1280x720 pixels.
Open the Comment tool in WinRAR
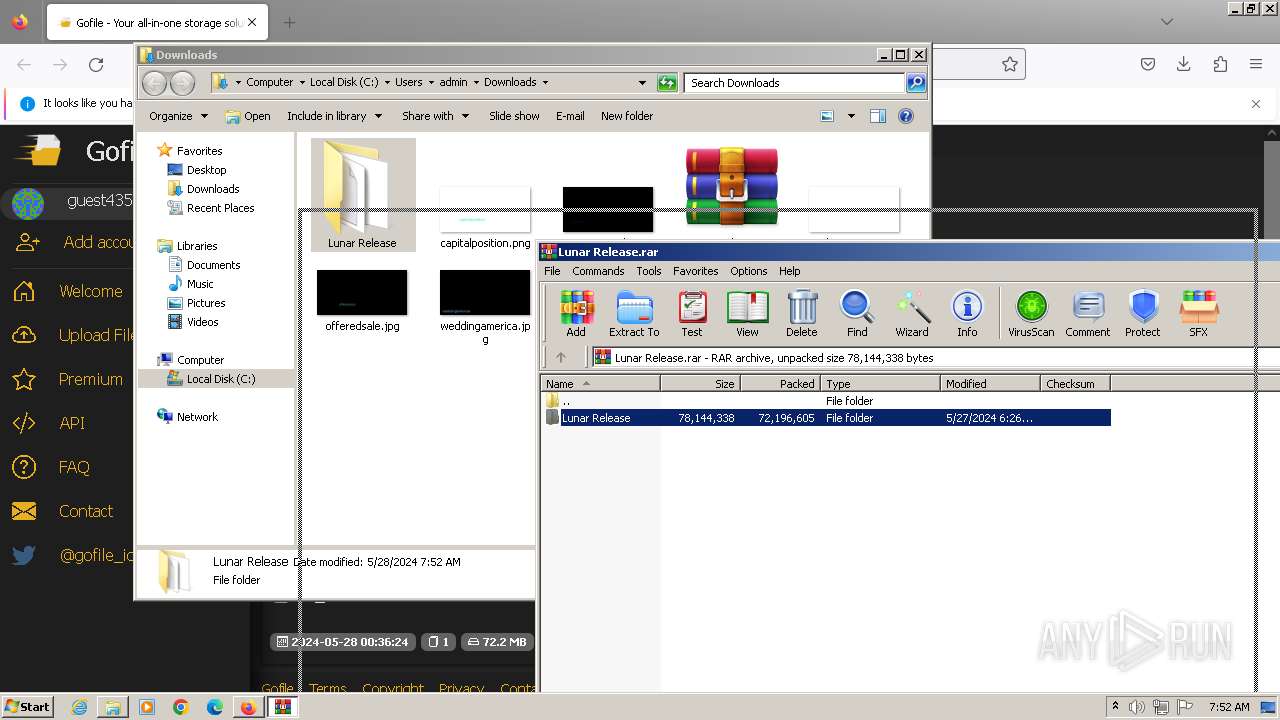pos(1087,313)
